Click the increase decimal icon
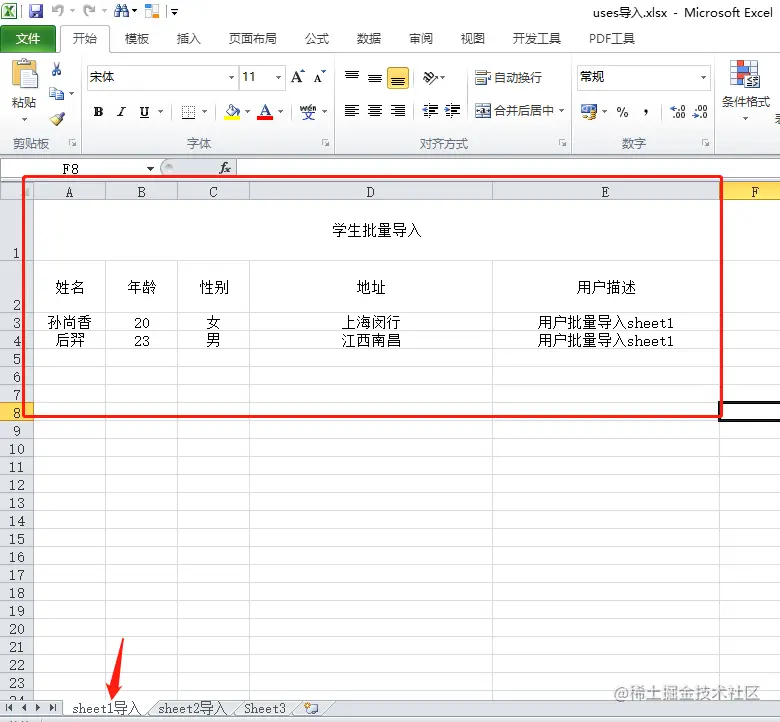Viewport: 780px width, 722px height. coord(678,111)
